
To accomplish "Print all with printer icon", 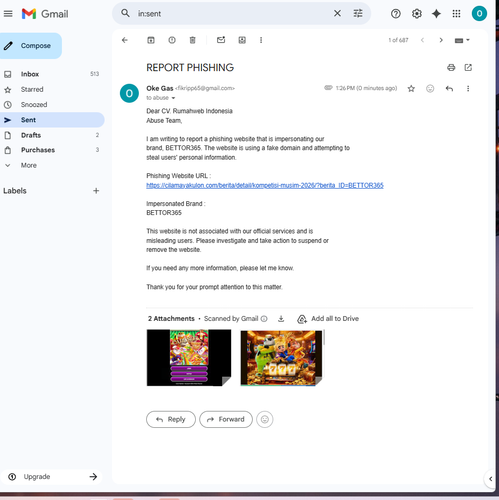I will pos(451,68).
